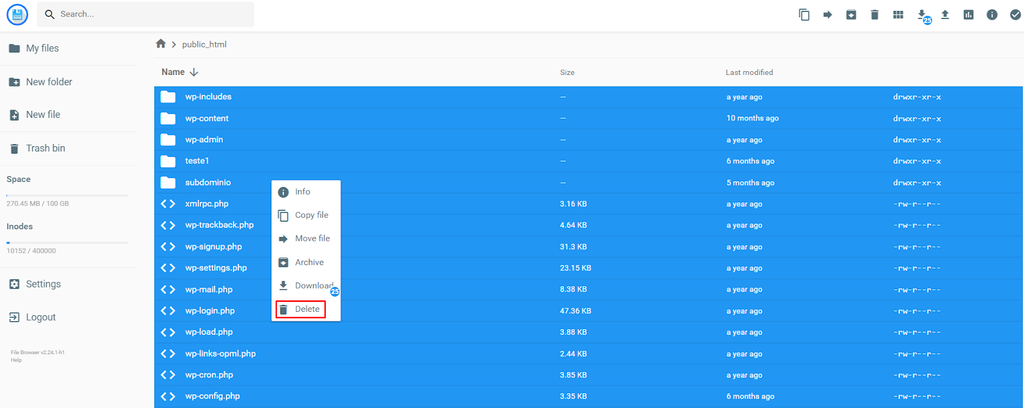Screen dimensions: 1024x408
Task: Select Download in the context menu
Action: click(306, 286)
